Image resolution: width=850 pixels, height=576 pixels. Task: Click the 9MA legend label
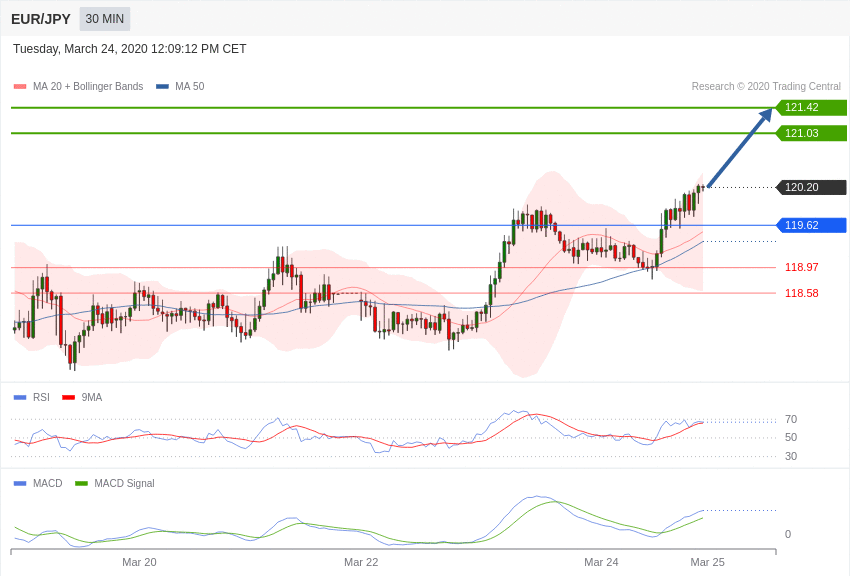pyautogui.click(x=92, y=397)
